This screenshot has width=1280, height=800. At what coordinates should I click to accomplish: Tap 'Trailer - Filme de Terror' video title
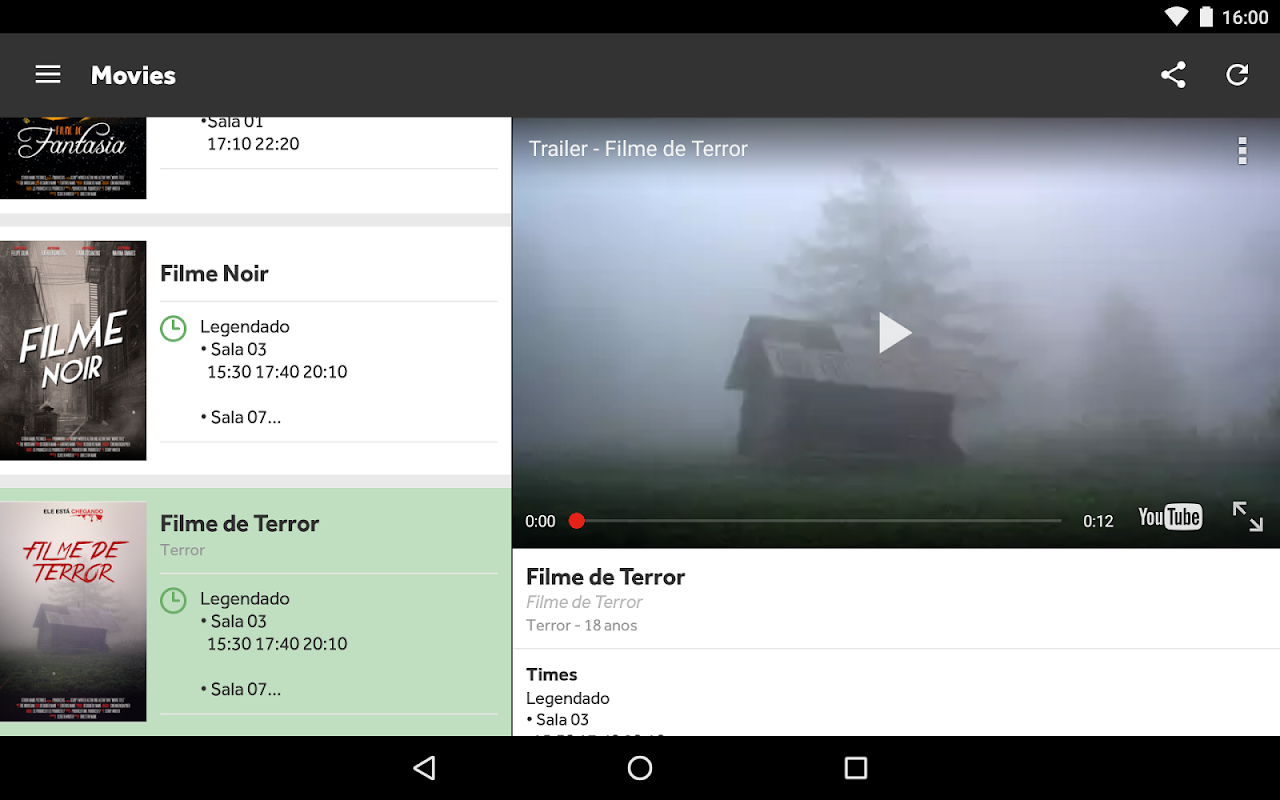pos(638,149)
